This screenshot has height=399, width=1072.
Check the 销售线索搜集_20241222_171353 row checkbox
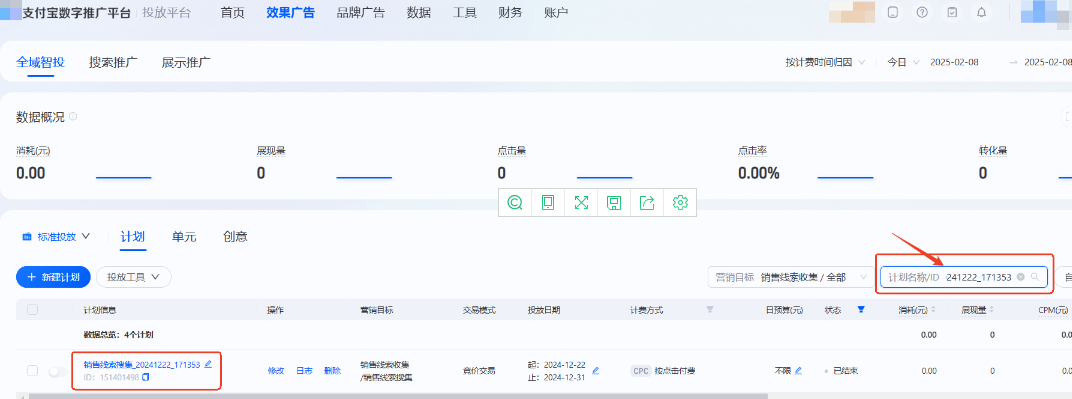pyautogui.click(x=32, y=370)
